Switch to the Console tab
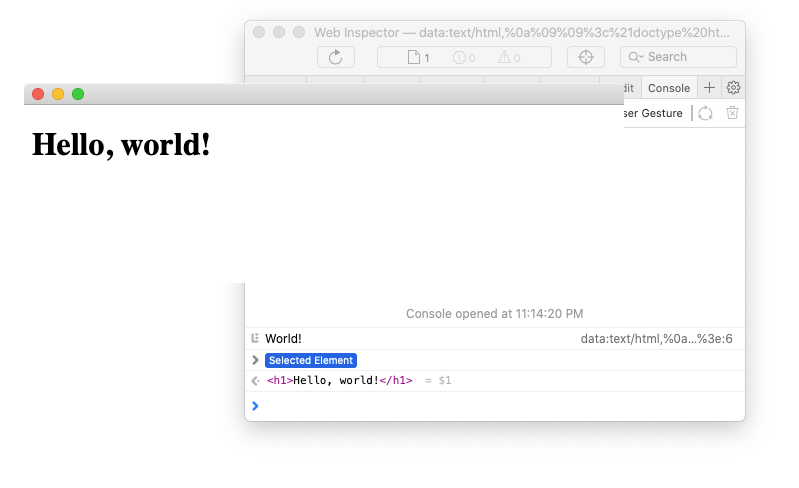 (669, 88)
